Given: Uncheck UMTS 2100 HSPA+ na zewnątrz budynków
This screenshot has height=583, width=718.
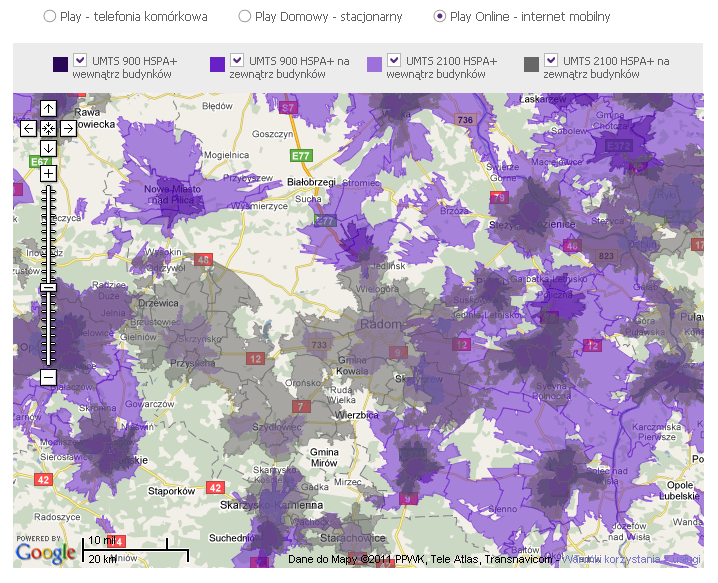Looking at the screenshot, I should pyautogui.click(x=551, y=60).
